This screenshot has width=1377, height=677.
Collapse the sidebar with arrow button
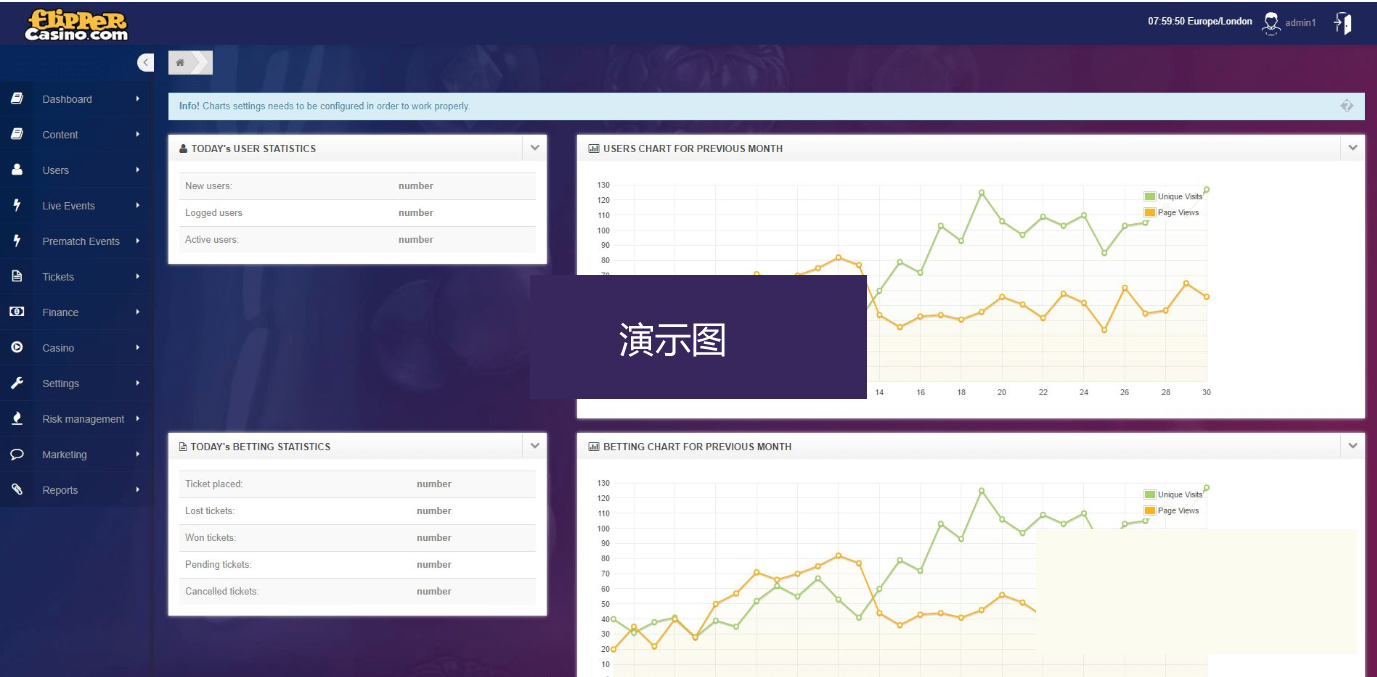point(146,62)
